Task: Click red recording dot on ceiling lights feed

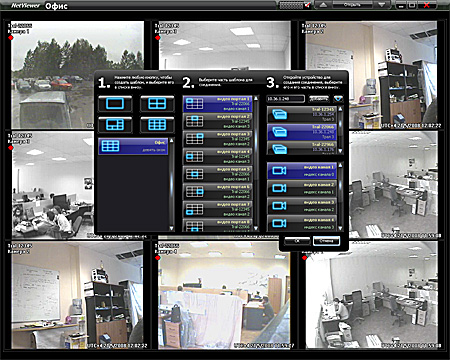Action: tap(158, 38)
